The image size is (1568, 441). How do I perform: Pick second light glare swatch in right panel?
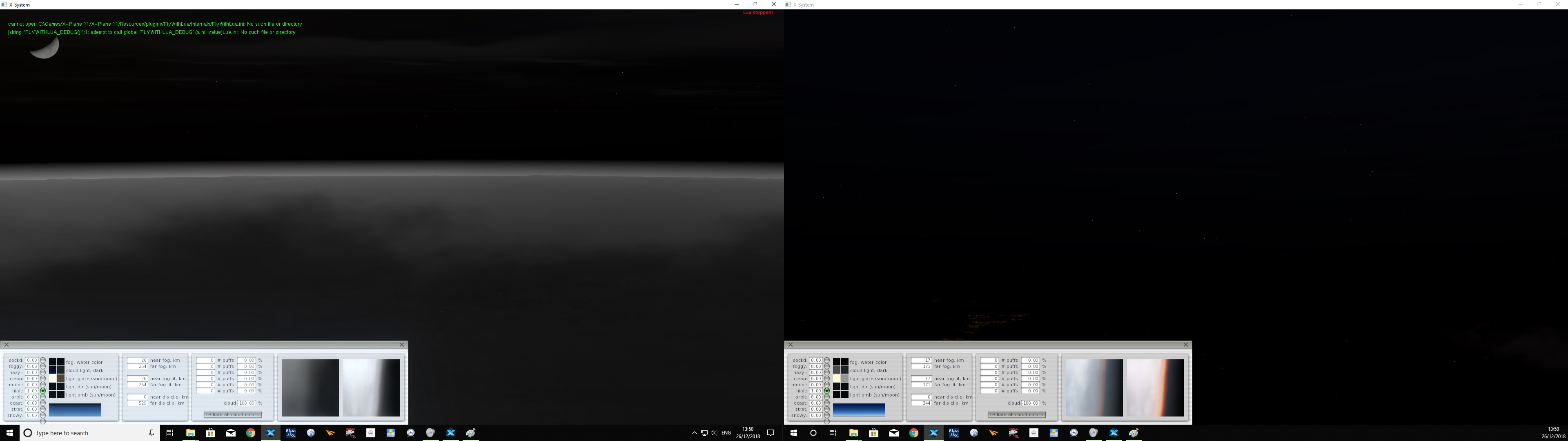[845, 378]
